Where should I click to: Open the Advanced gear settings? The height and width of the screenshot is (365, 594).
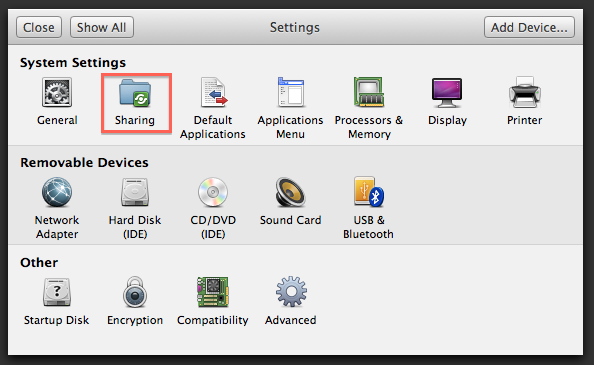click(291, 292)
